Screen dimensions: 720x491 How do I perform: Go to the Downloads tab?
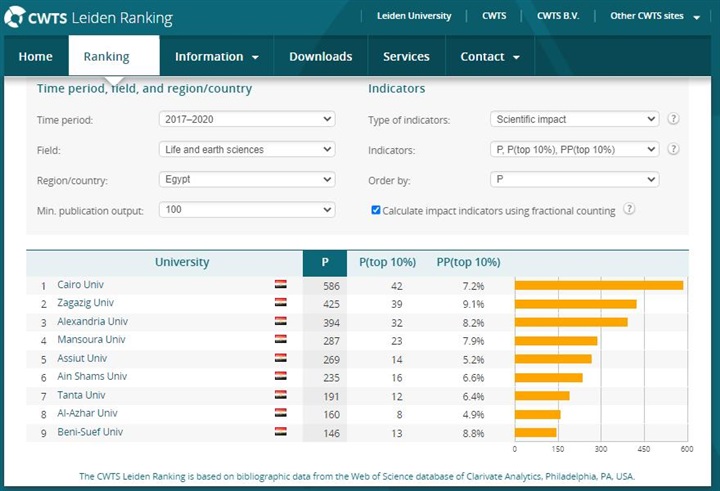(320, 57)
